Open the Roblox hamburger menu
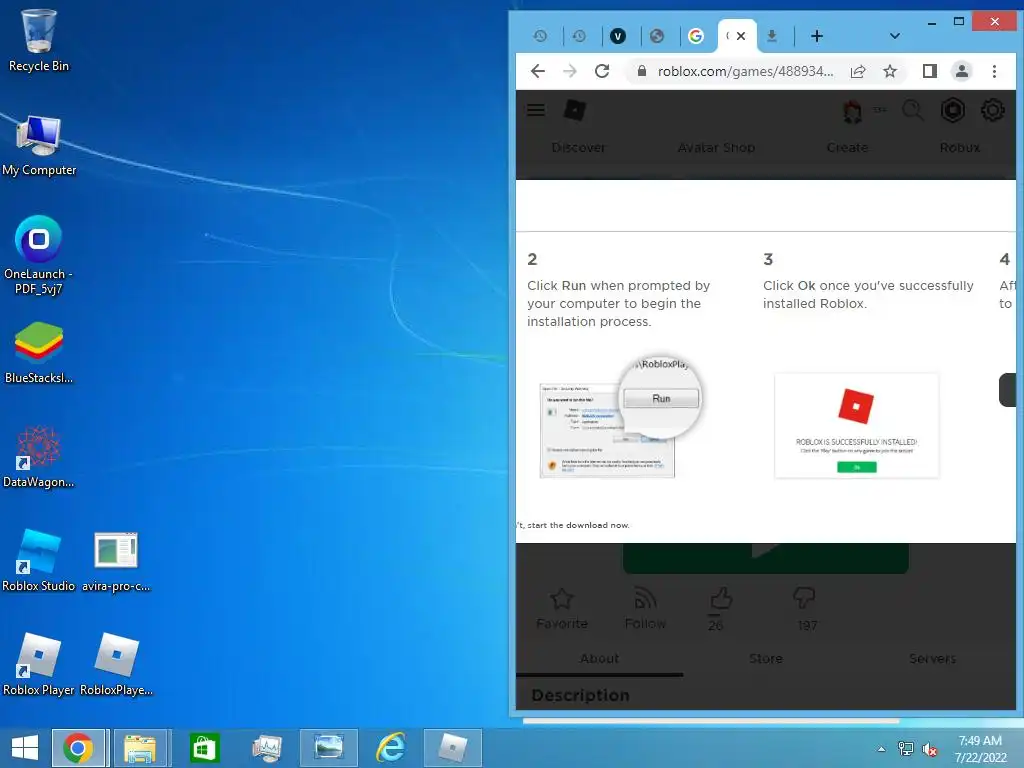Viewport: 1024px width, 768px height. (536, 110)
